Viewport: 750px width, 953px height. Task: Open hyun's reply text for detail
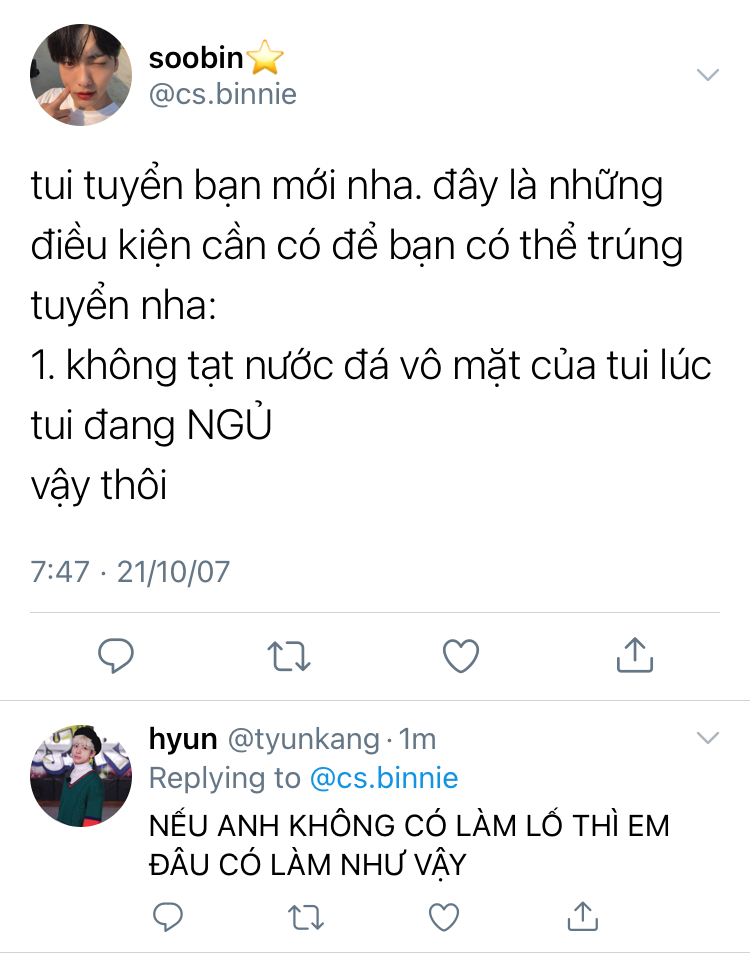coord(409,845)
